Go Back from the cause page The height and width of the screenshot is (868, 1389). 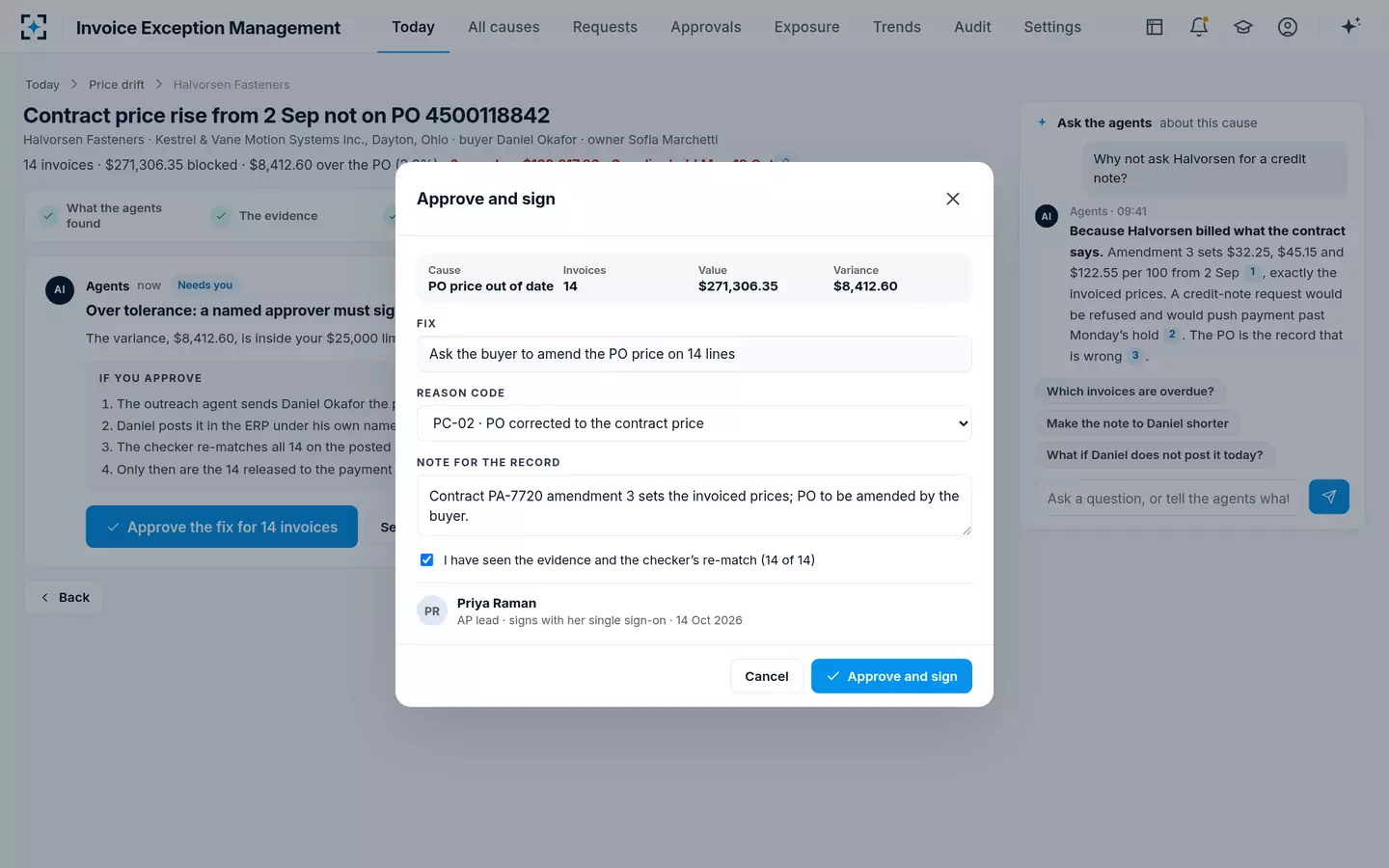(65, 597)
